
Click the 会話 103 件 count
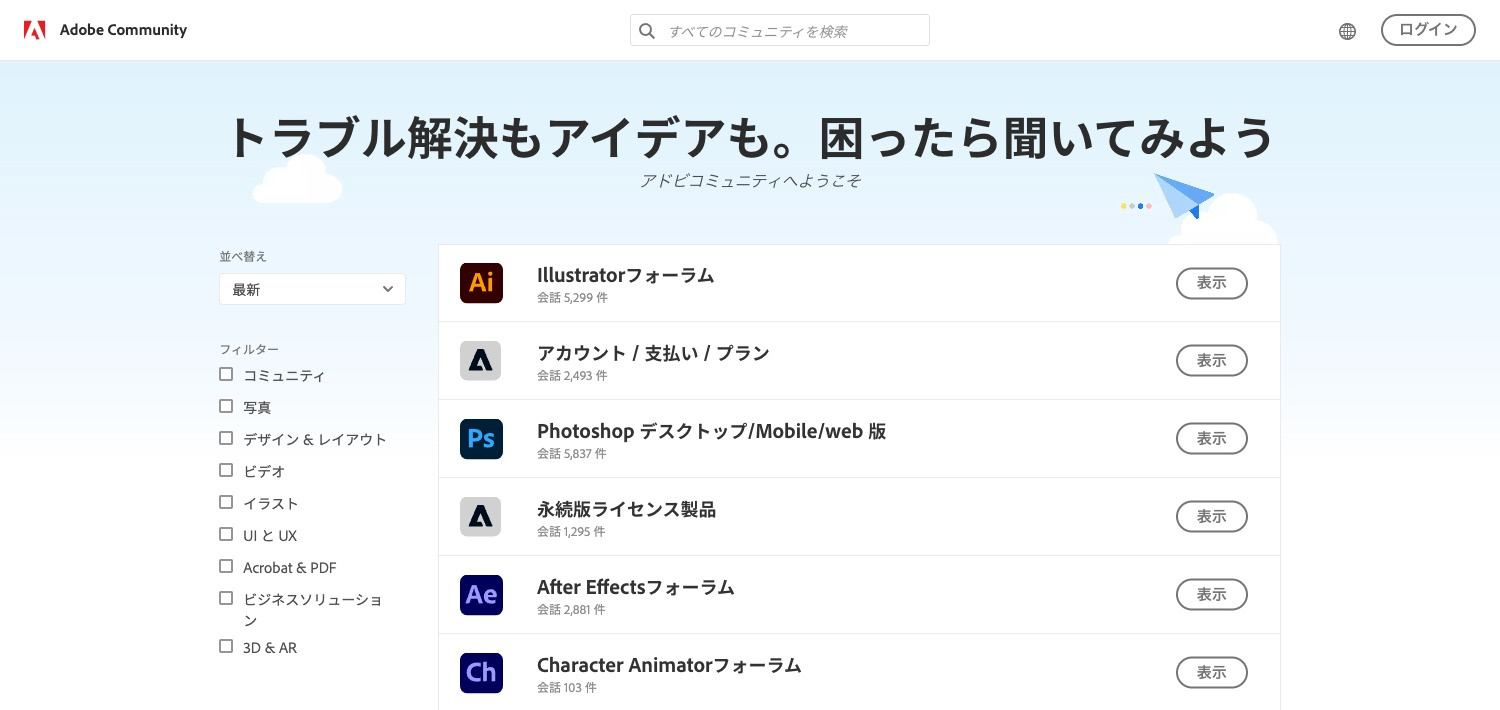[x=567, y=688]
